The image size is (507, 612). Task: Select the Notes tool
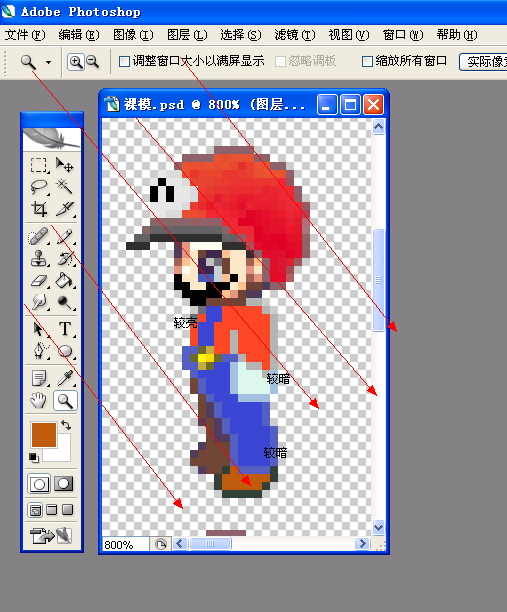click(x=39, y=378)
